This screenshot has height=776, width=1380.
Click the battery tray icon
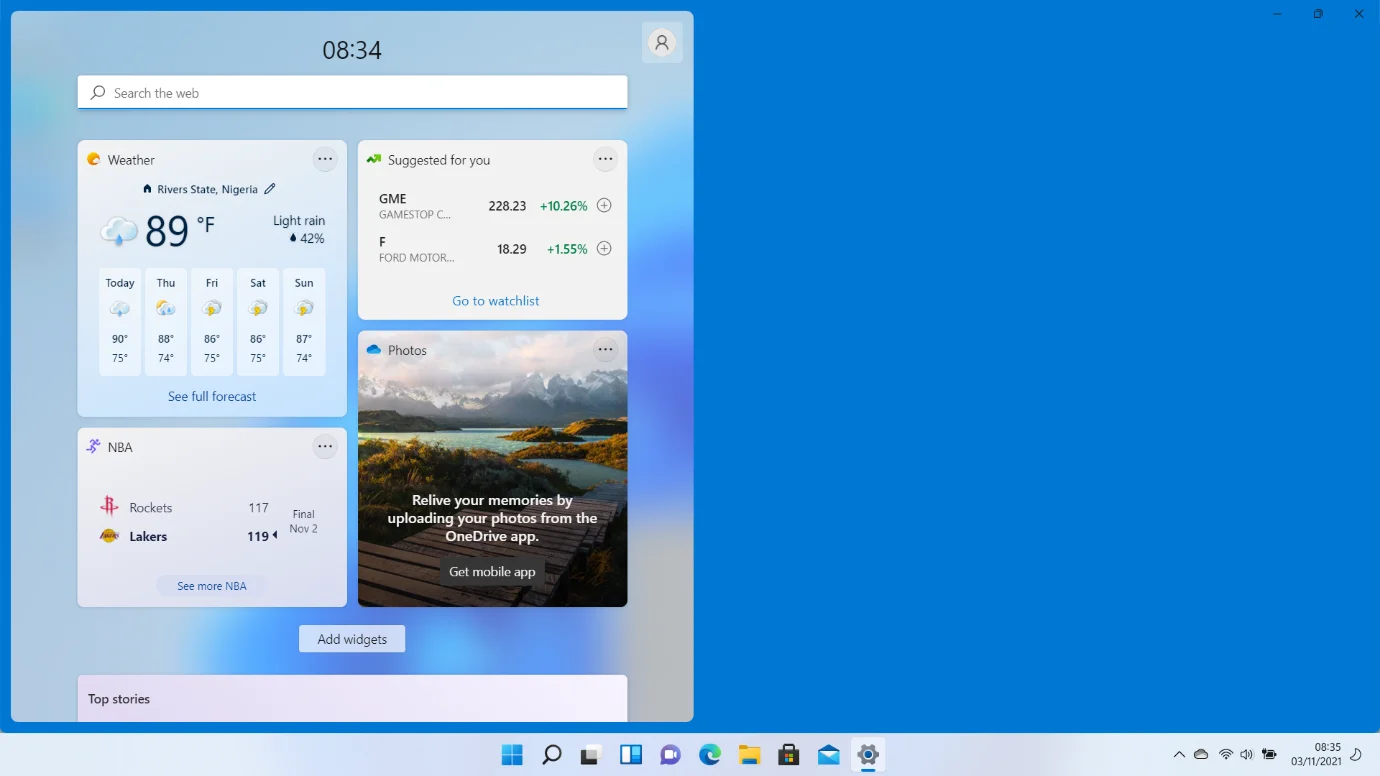1269,754
